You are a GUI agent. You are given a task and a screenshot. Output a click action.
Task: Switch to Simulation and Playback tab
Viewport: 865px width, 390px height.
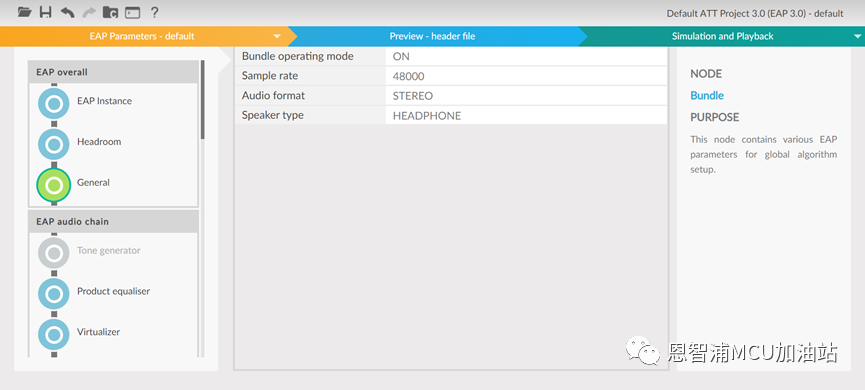tap(722, 36)
